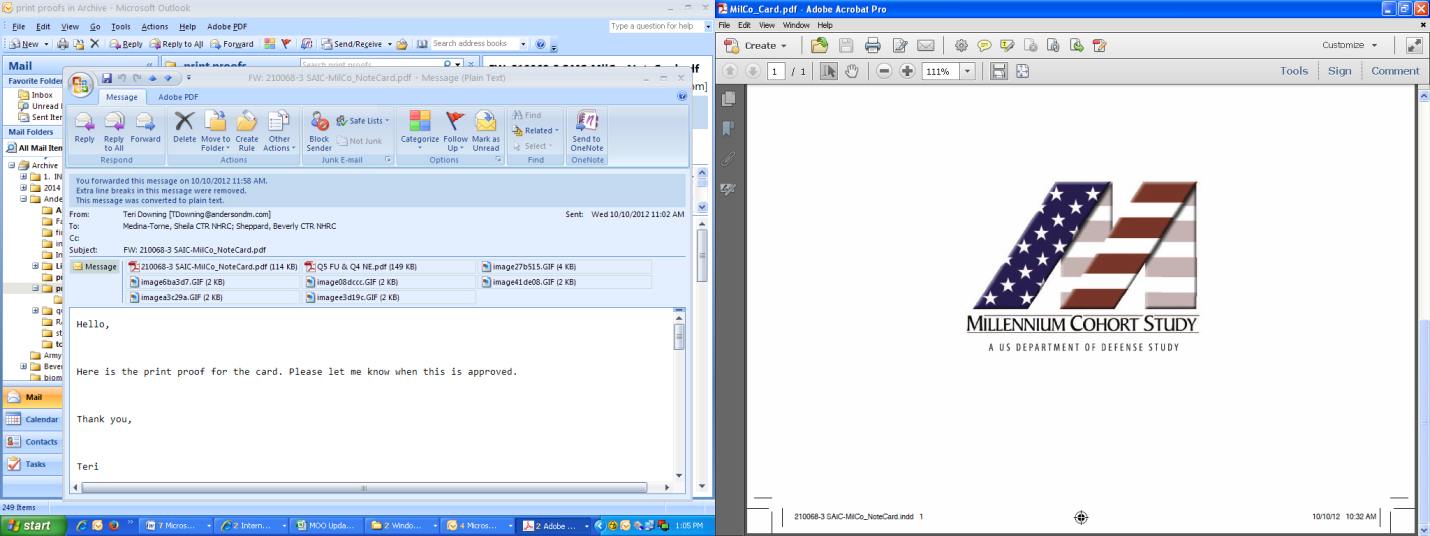The height and width of the screenshot is (536, 1430).
Task: Open Acrobat page thumbnails panel icon
Action: tap(728, 99)
